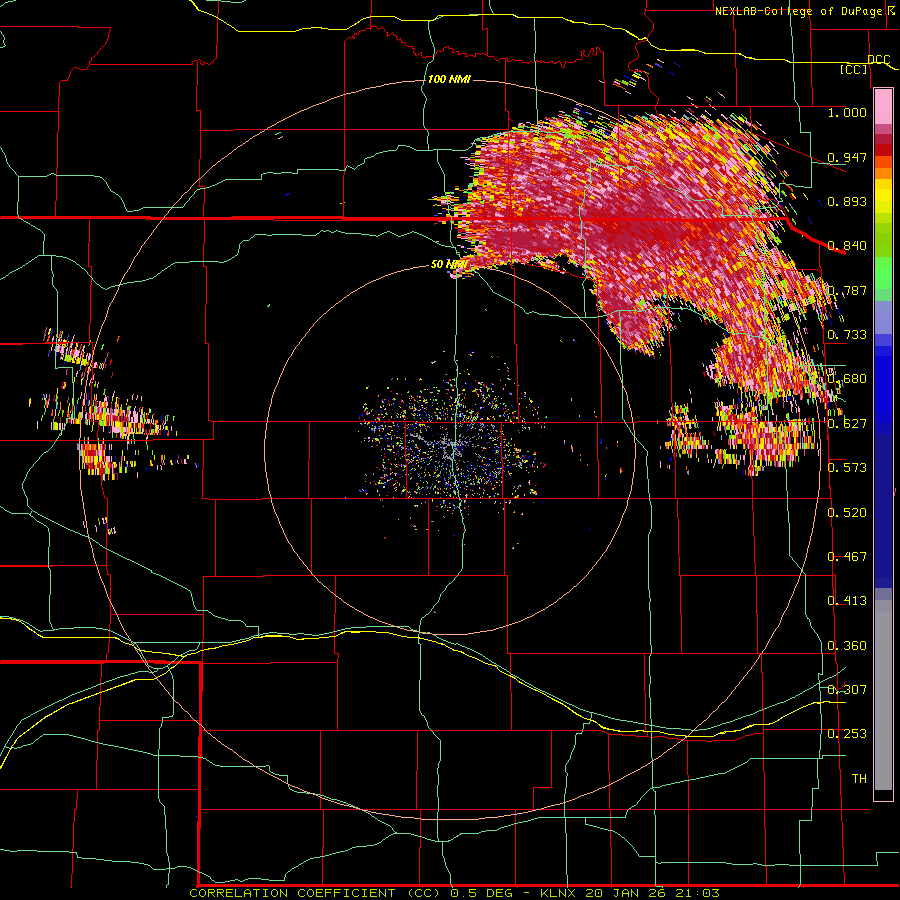Click the TH label at the scale bottom

[x=859, y=779]
